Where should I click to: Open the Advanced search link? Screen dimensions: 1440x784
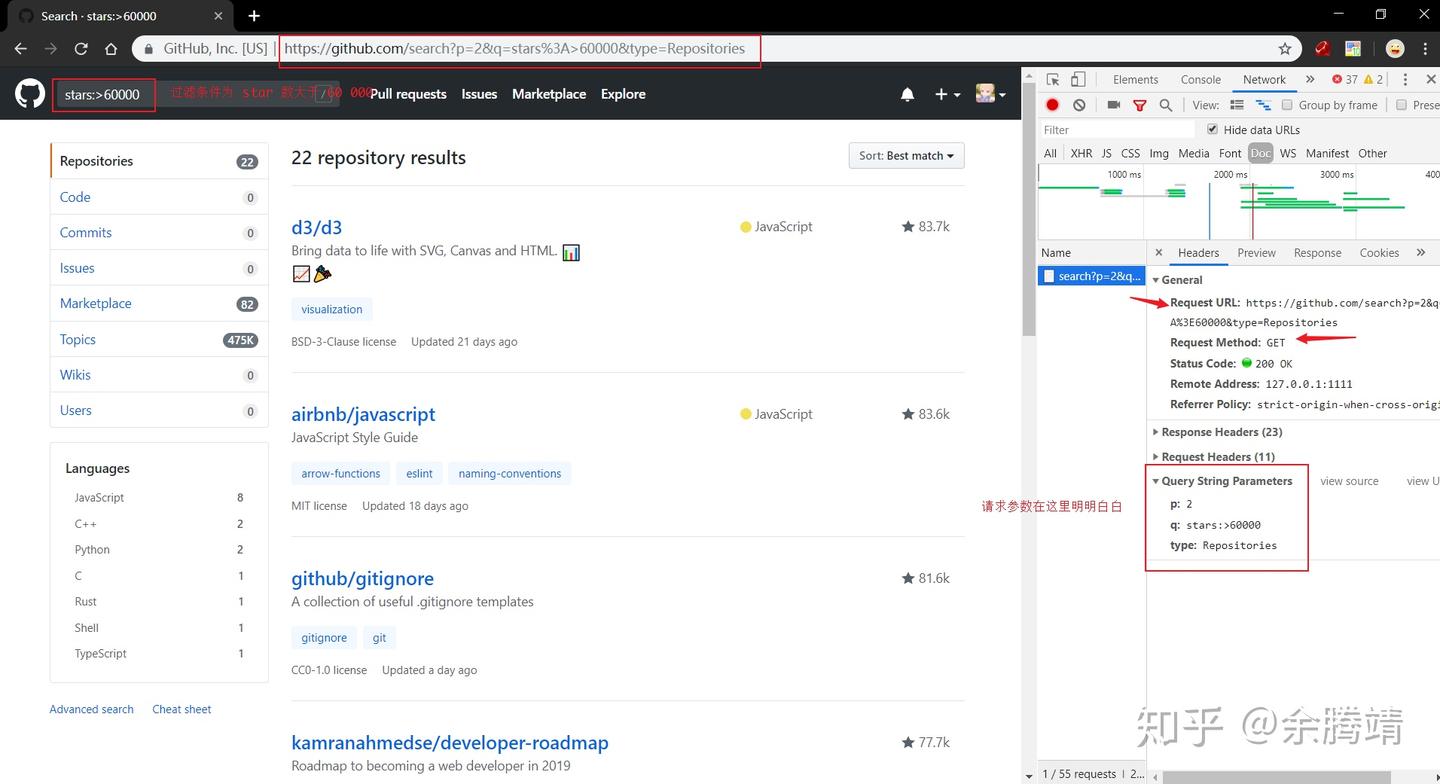pyautogui.click(x=92, y=709)
